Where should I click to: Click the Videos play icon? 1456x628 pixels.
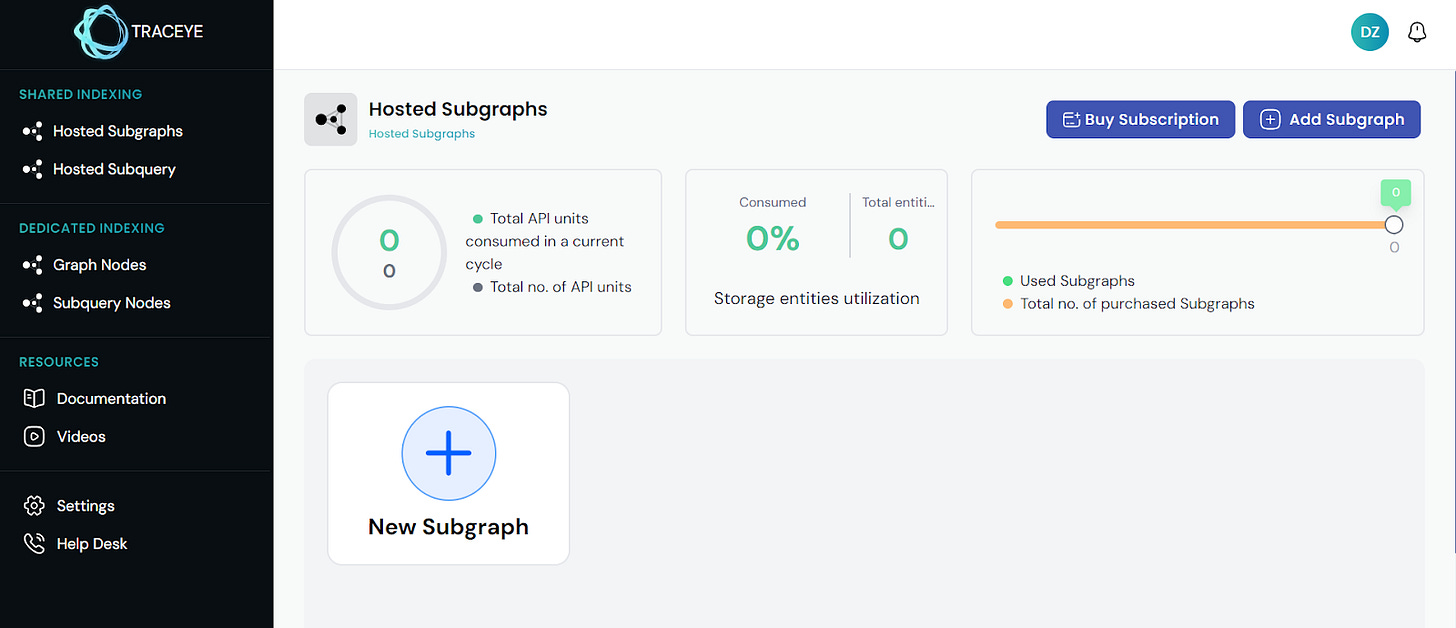point(34,436)
